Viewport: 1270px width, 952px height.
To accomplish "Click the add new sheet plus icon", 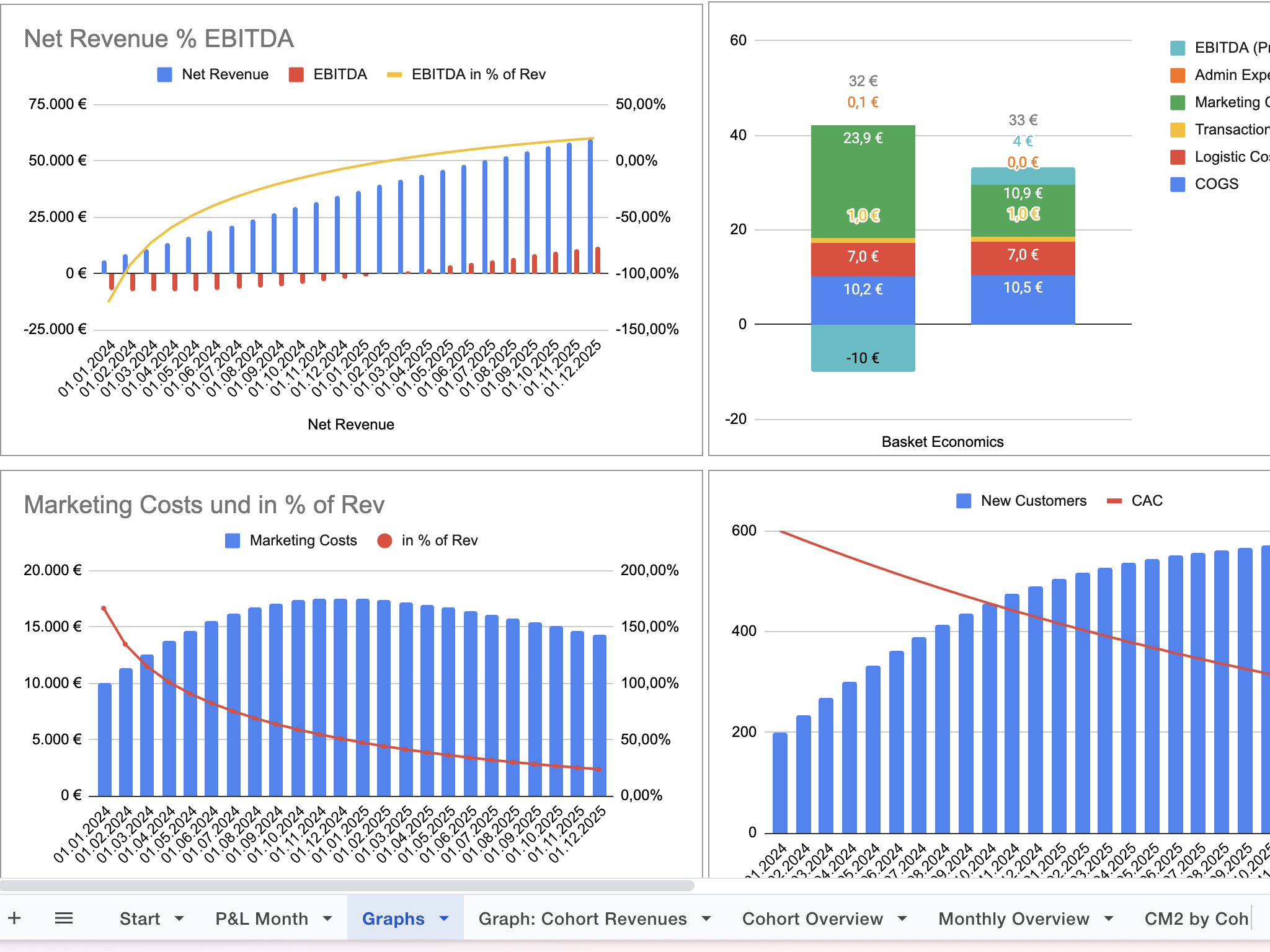I will pos(15,918).
